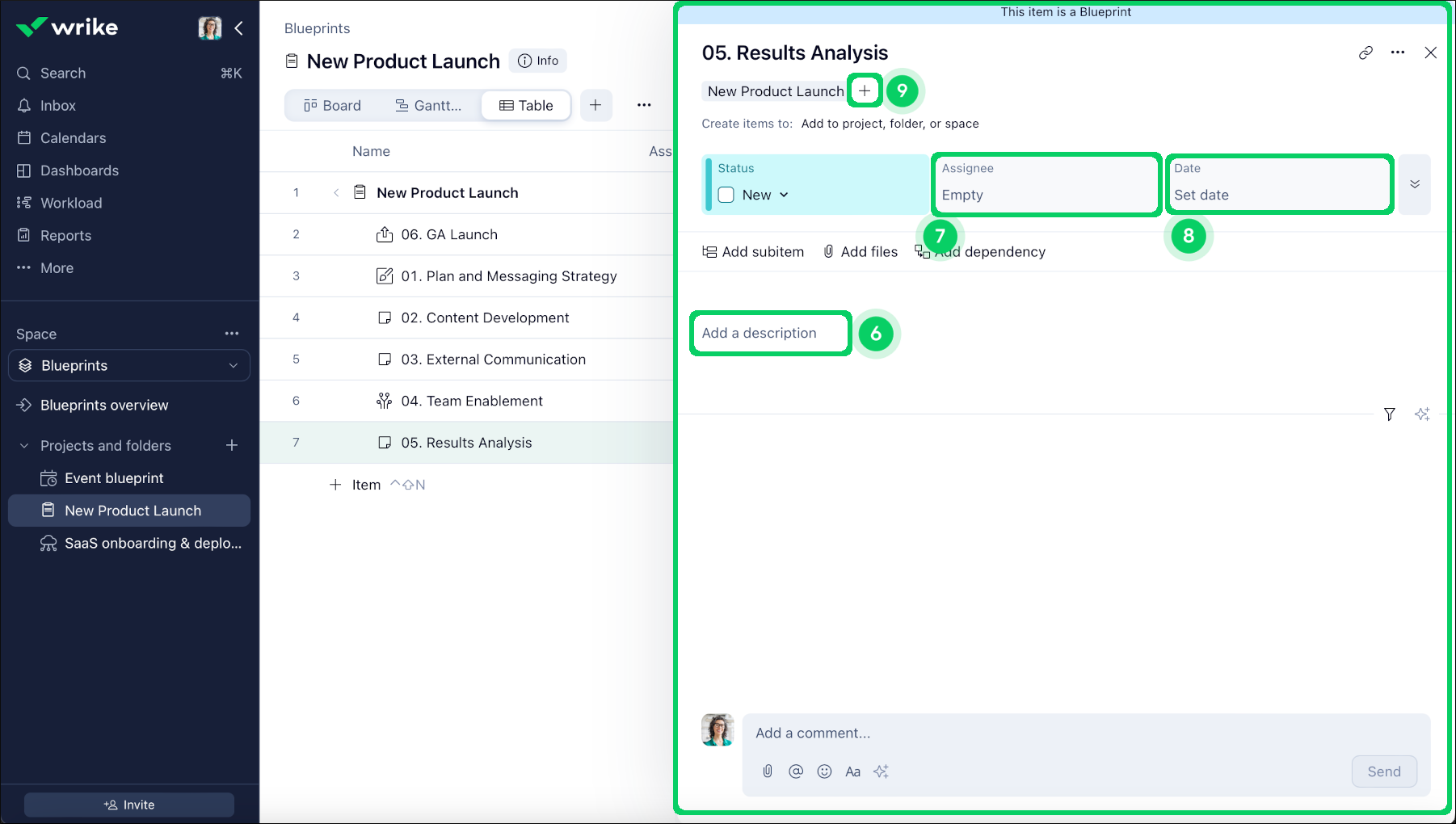Copy the item permalink link icon
This screenshot has width=1456, height=824.
click(1366, 53)
